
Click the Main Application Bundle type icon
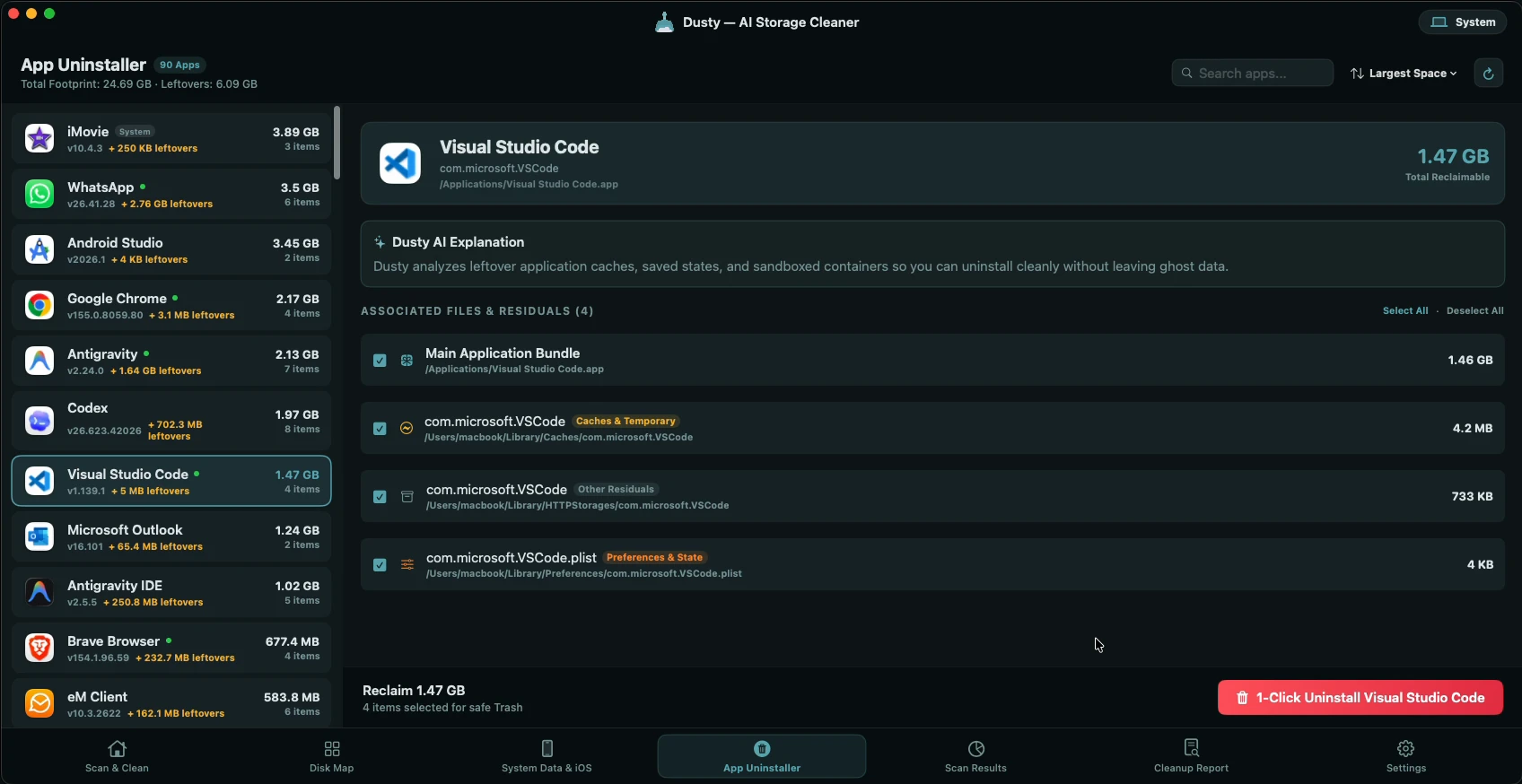[x=407, y=361]
